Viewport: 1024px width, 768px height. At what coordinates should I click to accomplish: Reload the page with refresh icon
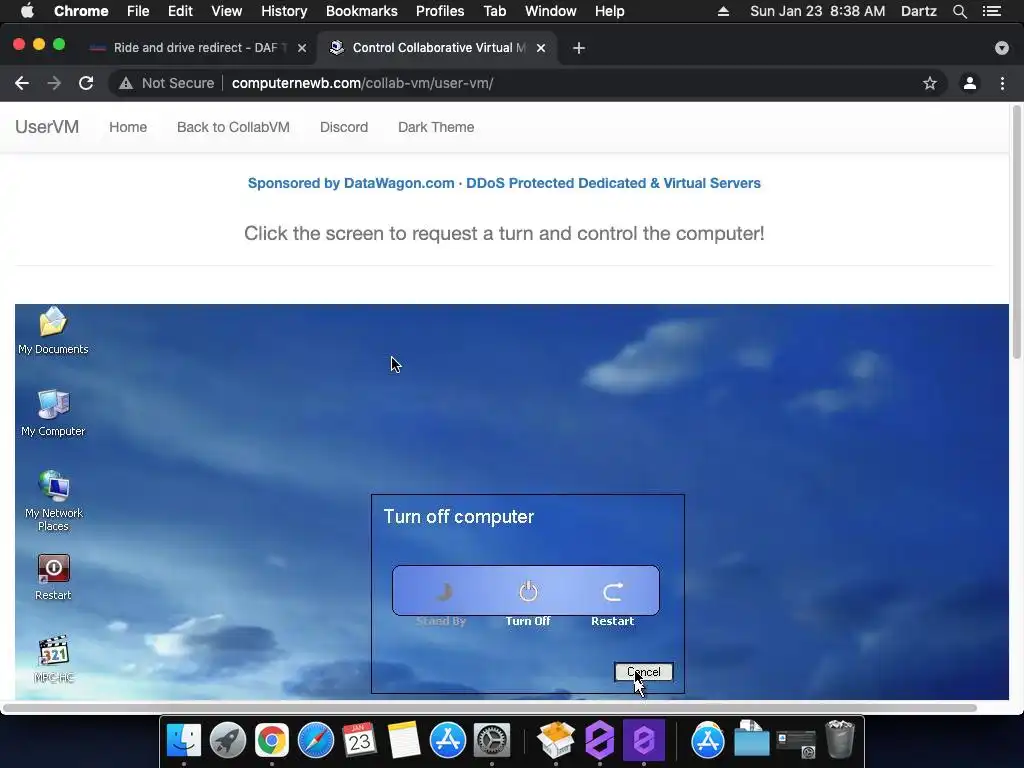click(x=86, y=83)
